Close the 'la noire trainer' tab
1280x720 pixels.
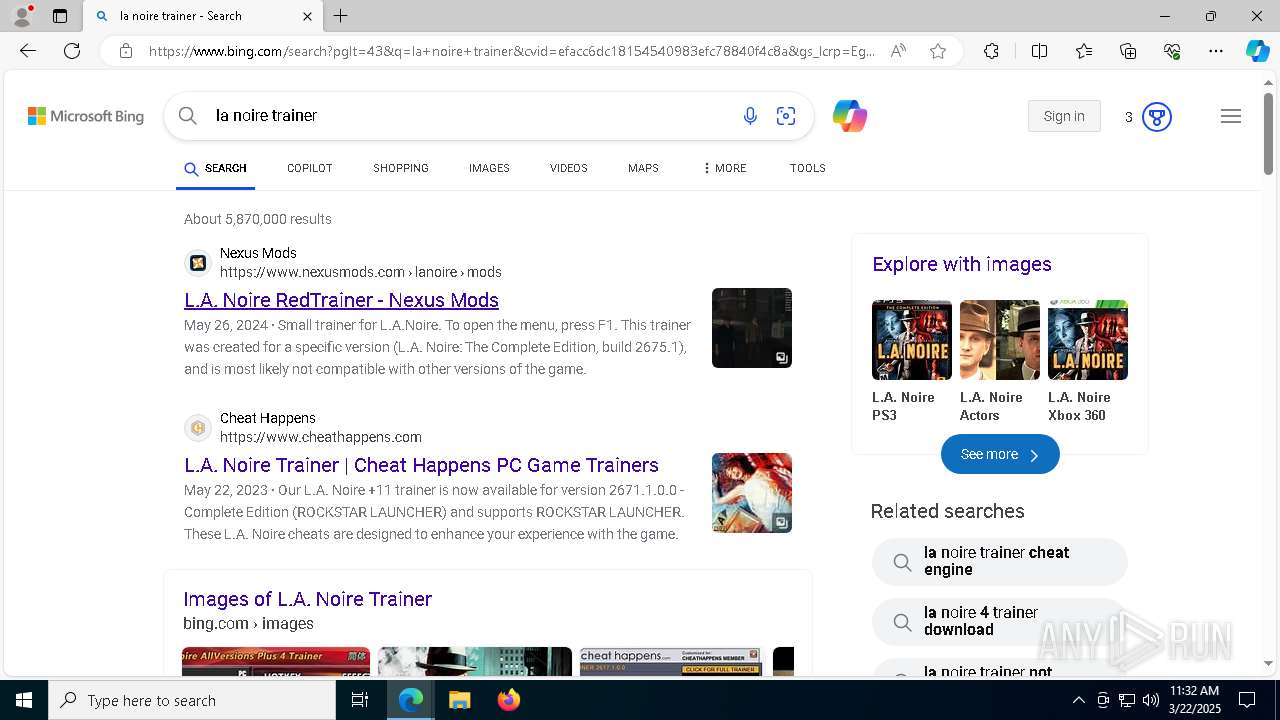(x=307, y=16)
